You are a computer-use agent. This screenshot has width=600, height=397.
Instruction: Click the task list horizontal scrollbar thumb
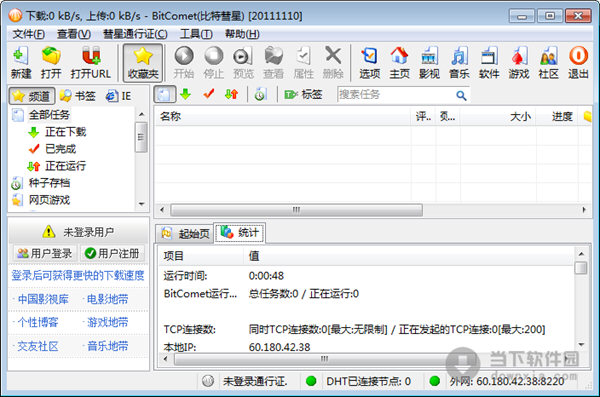(x=297, y=210)
